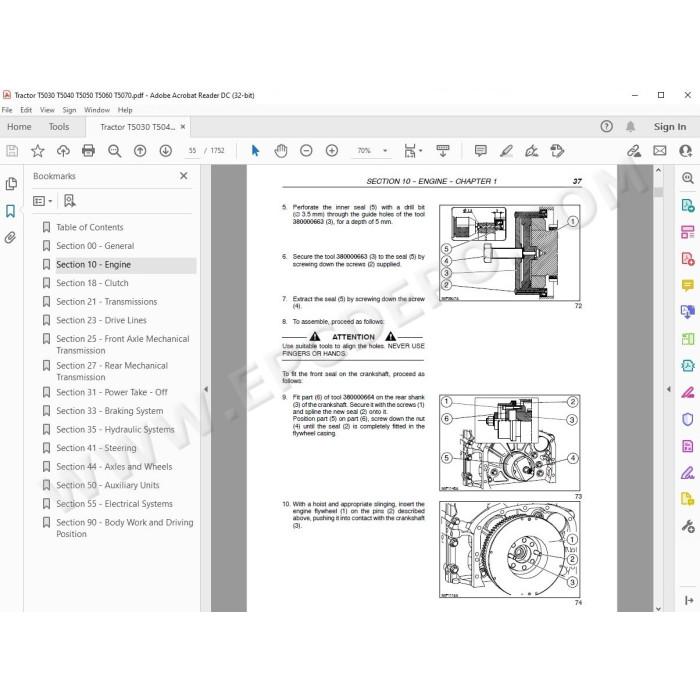Viewport: 700px width, 700px height.
Task: Collapse the left navigation pane arrow
Action: 206,389
